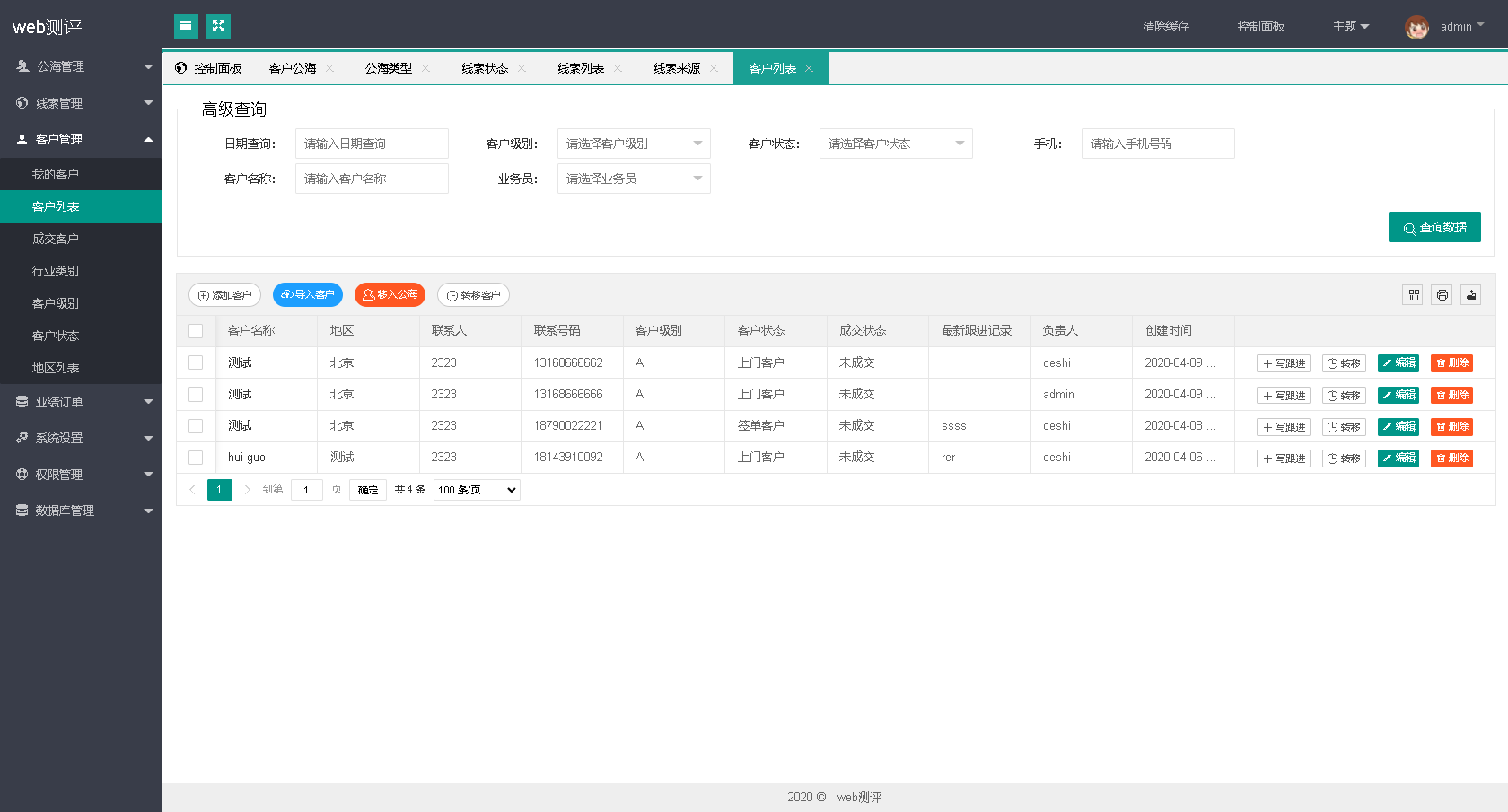Delete the hui guo customer row
The width and height of the screenshot is (1508, 812).
pos(1451,458)
